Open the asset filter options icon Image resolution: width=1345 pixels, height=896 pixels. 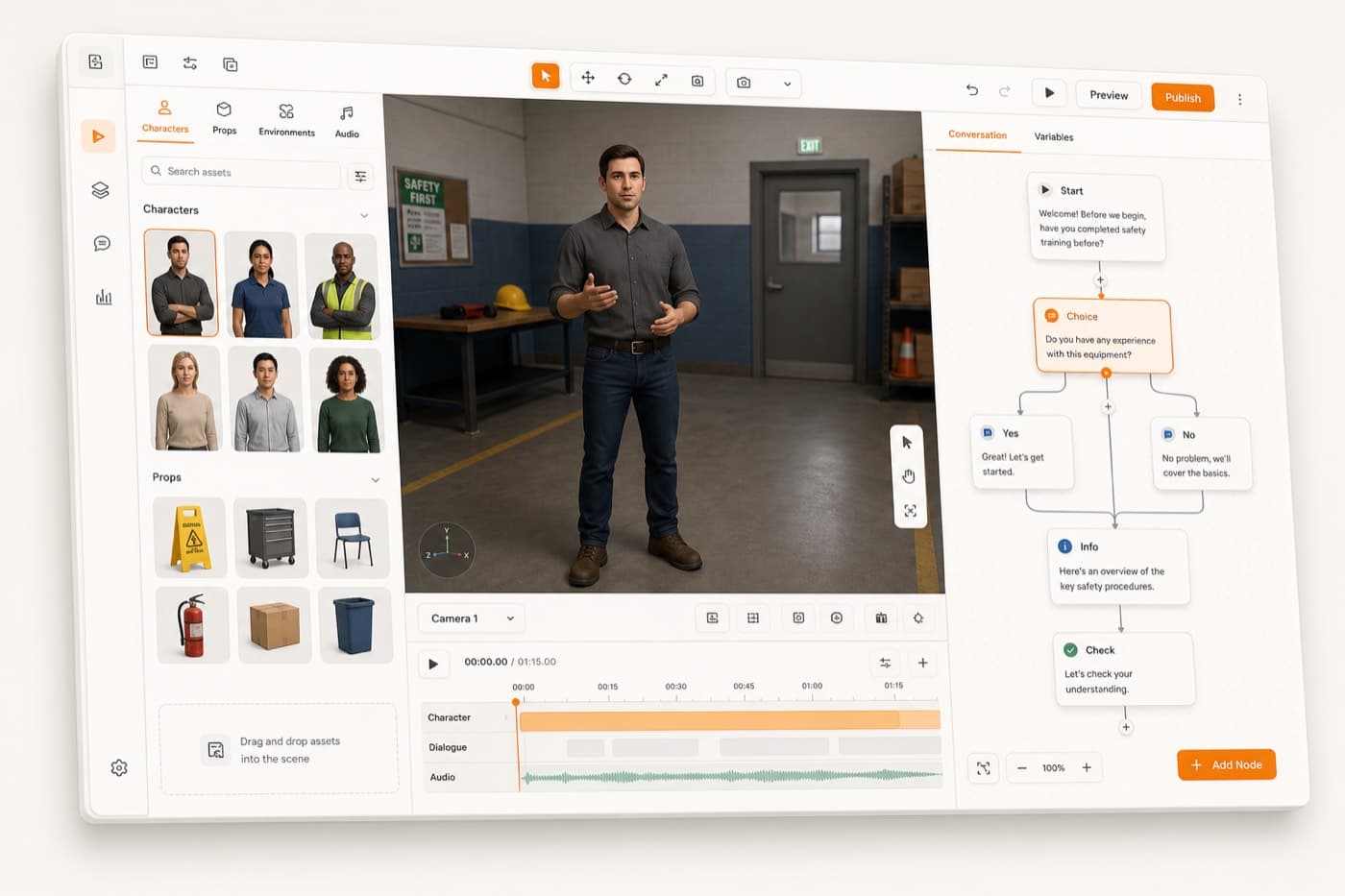360,177
